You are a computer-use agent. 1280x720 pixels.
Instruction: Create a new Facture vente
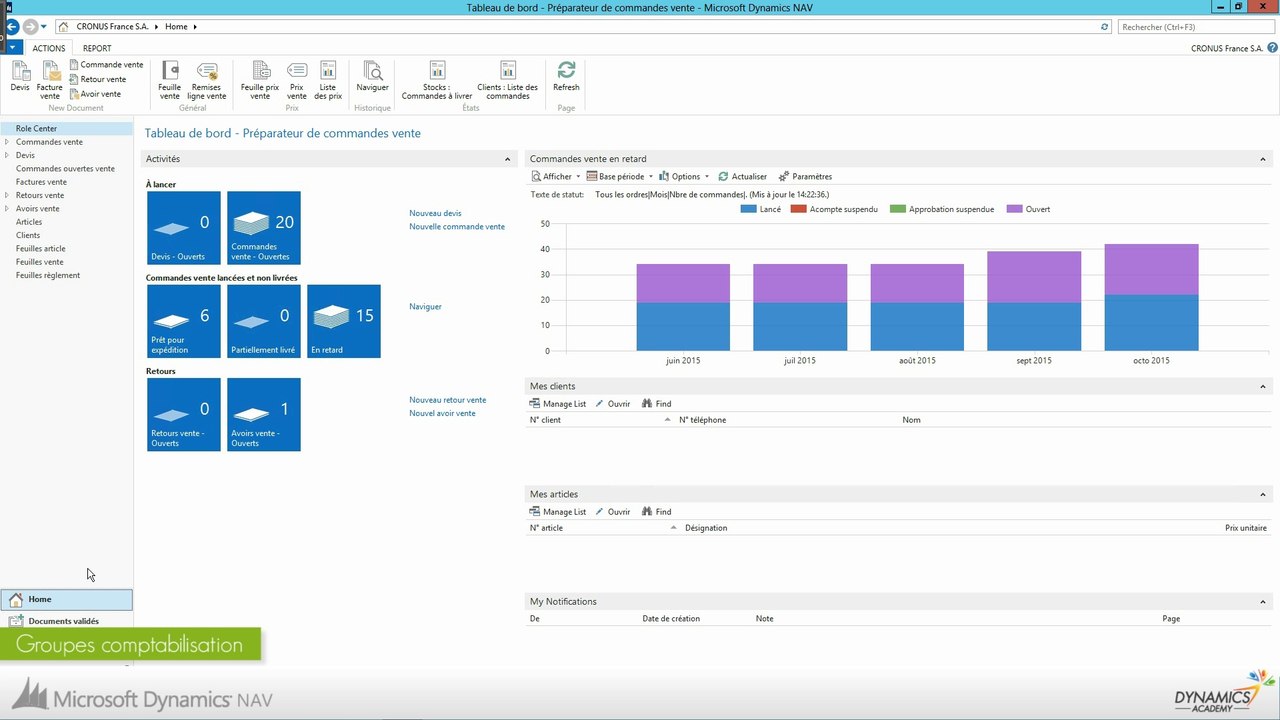50,80
